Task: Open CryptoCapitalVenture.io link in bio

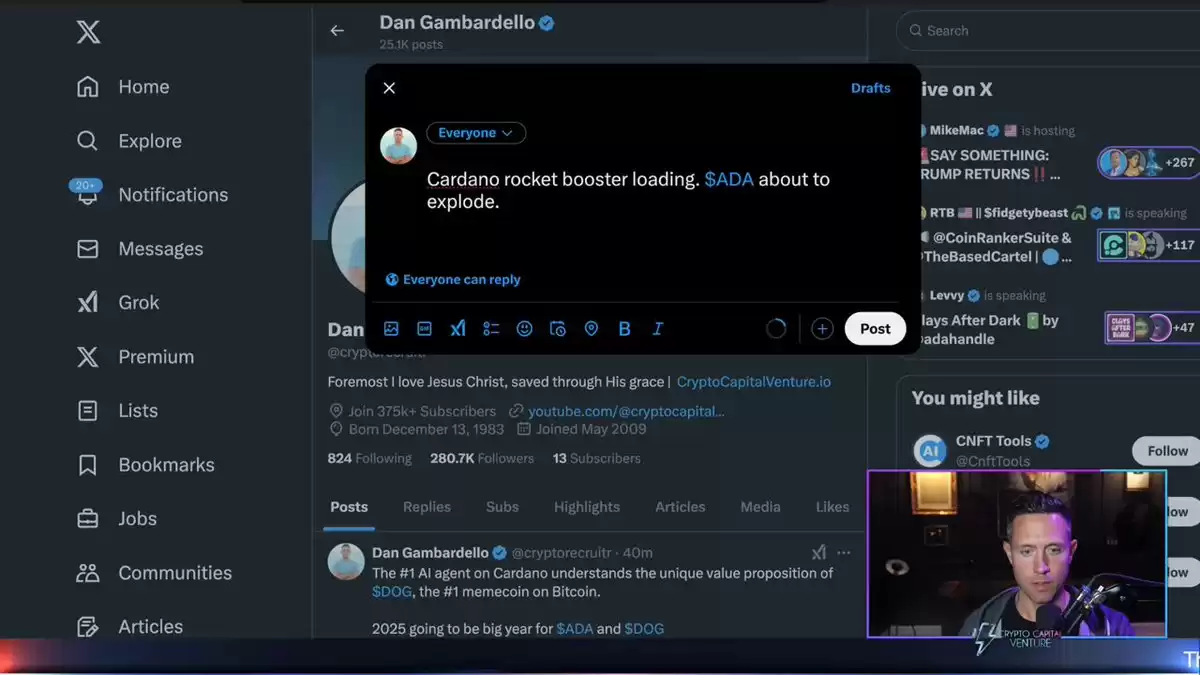Action: coord(754,382)
